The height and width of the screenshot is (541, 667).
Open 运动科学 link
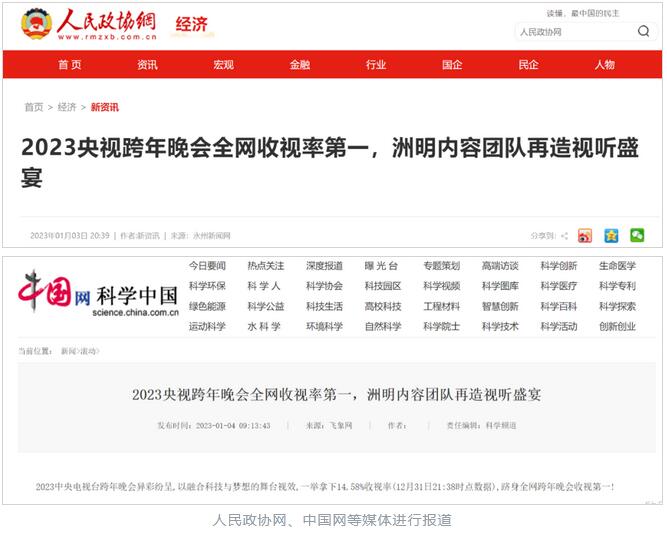tap(207, 326)
